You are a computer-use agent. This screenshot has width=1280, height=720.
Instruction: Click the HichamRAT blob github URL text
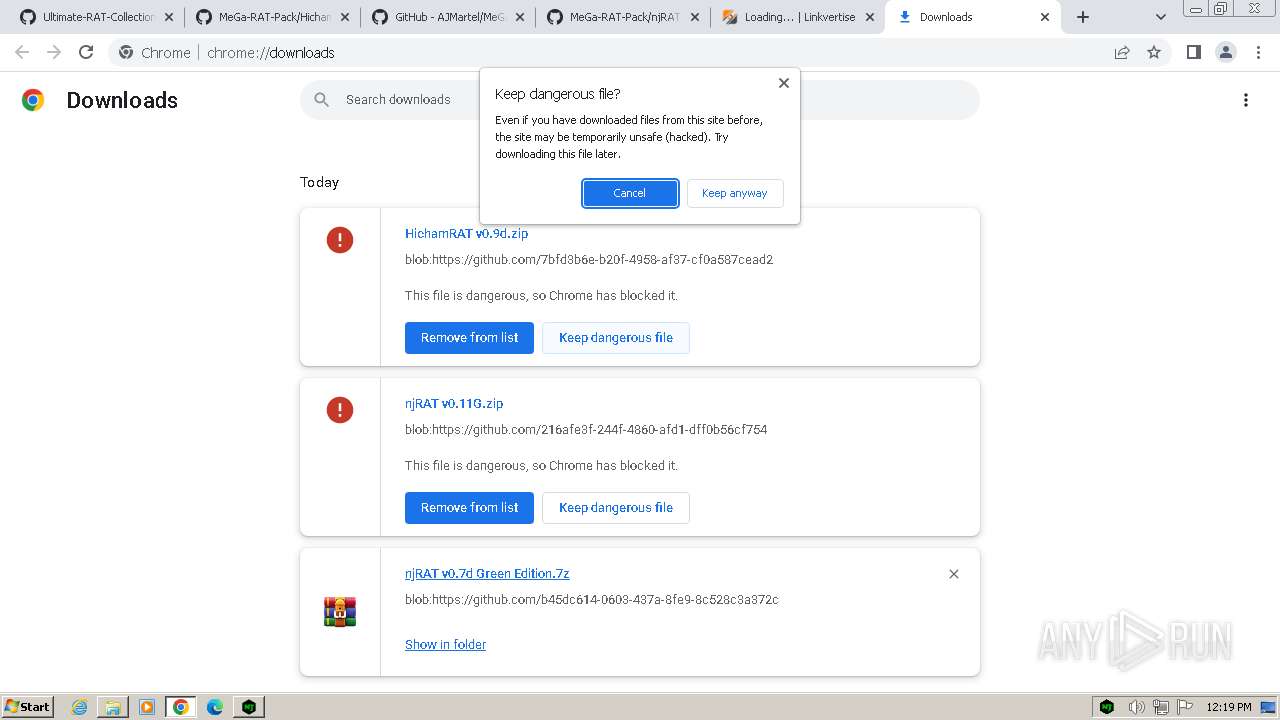click(589, 260)
